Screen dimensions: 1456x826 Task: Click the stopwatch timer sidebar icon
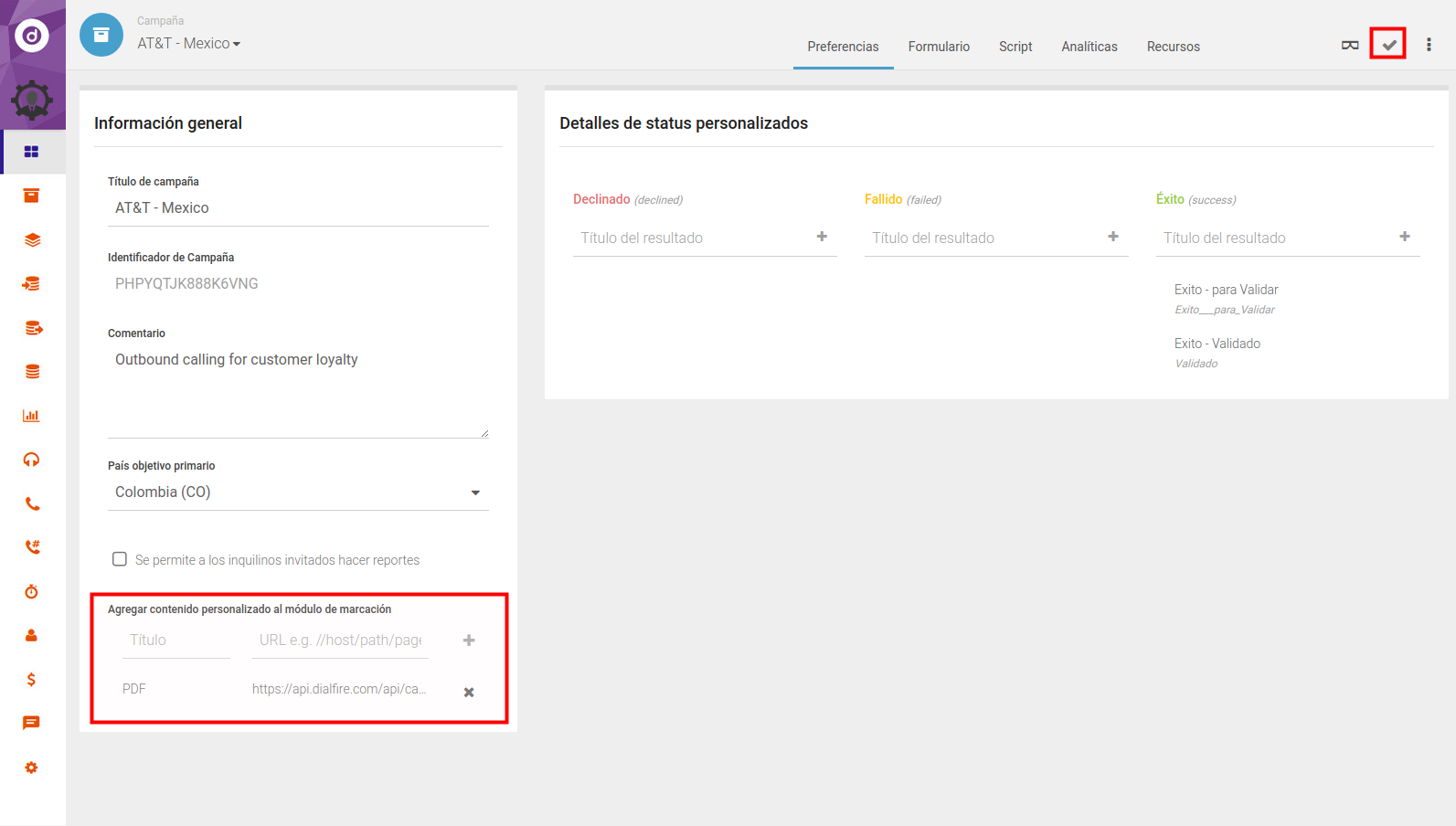pyautogui.click(x=32, y=592)
